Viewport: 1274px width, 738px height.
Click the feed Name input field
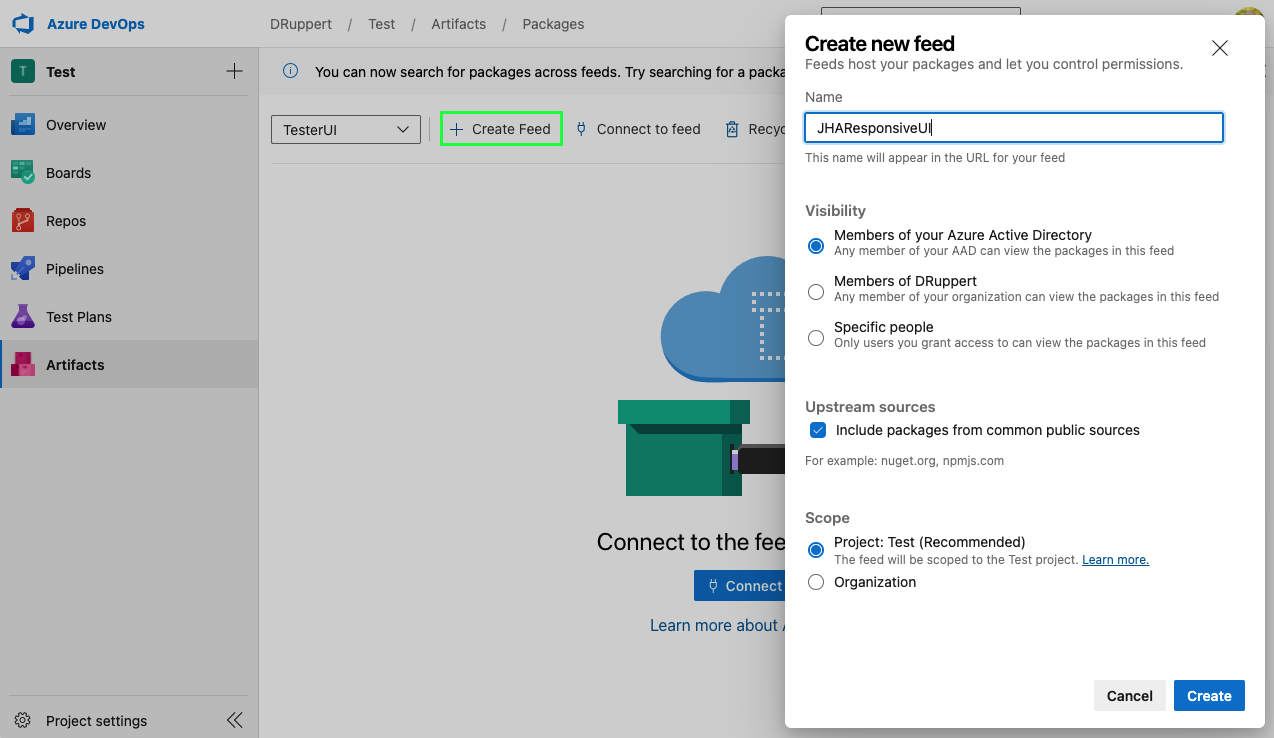coord(1013,128)
